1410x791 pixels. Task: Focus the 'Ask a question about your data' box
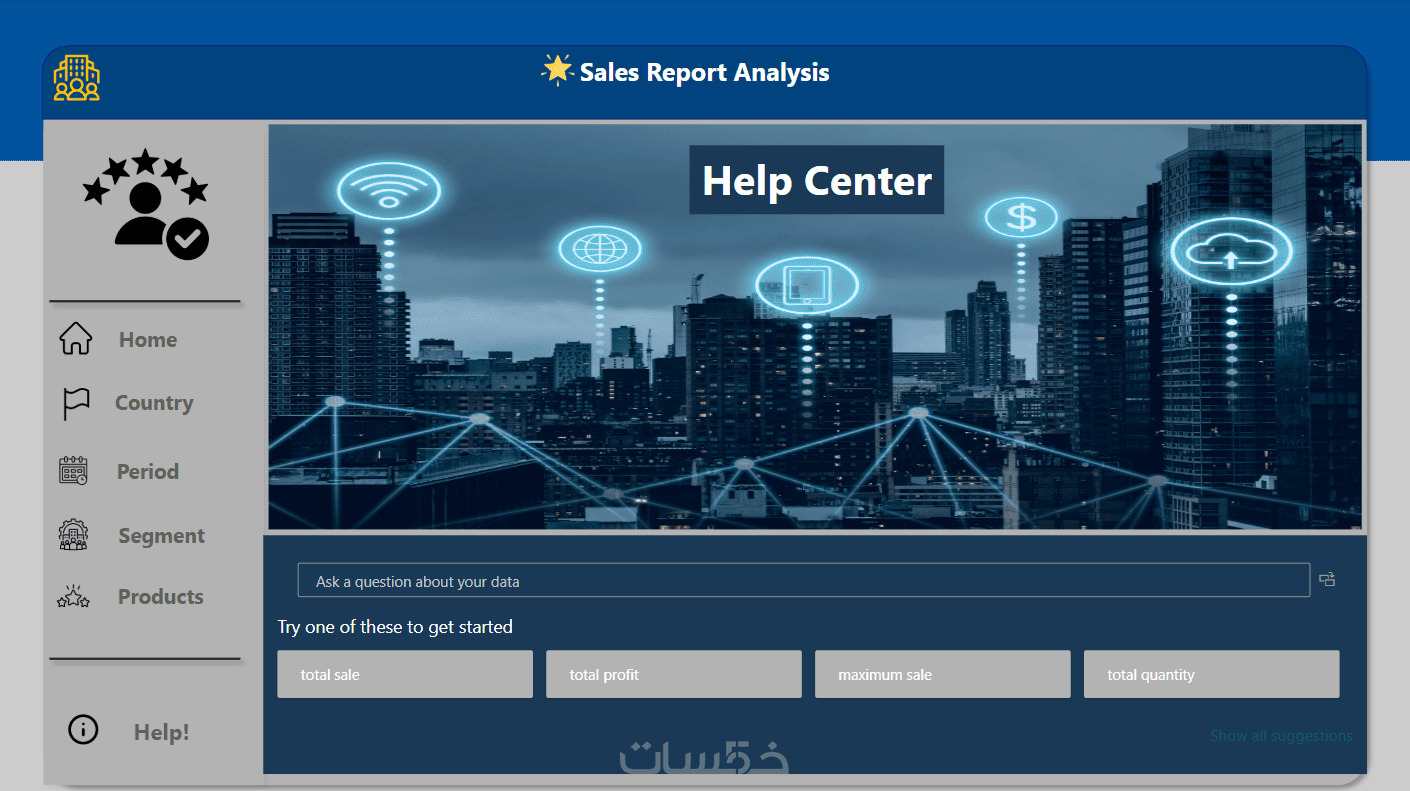pyautogui.click(x=804, y=580)
